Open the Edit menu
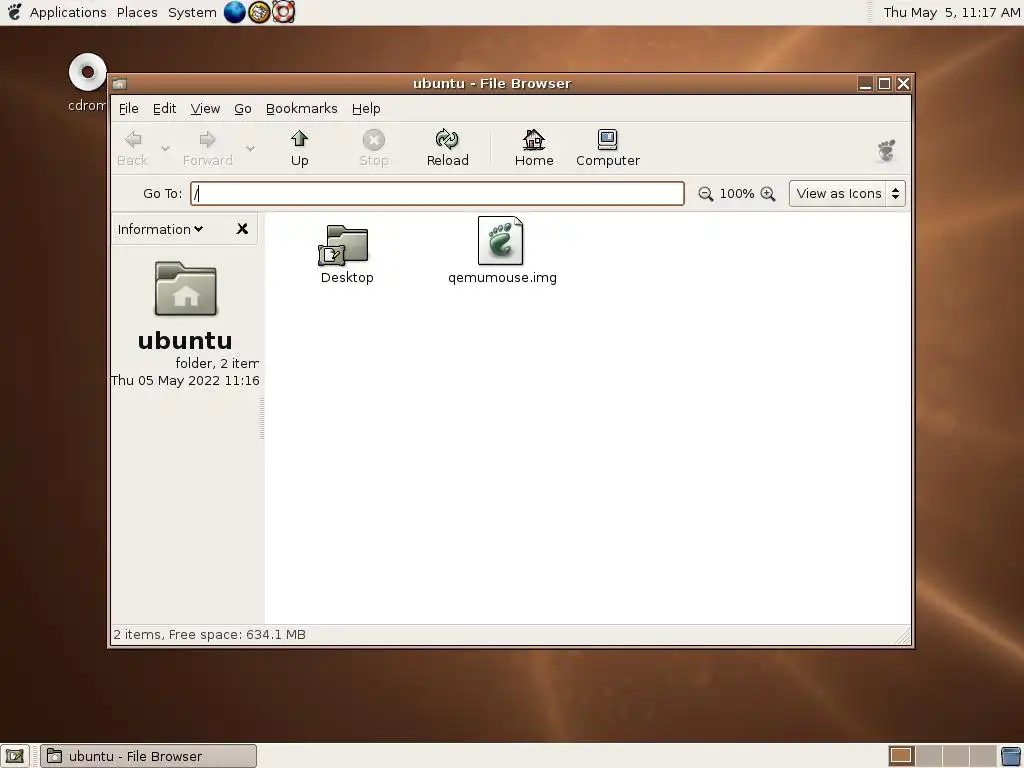 165,108
